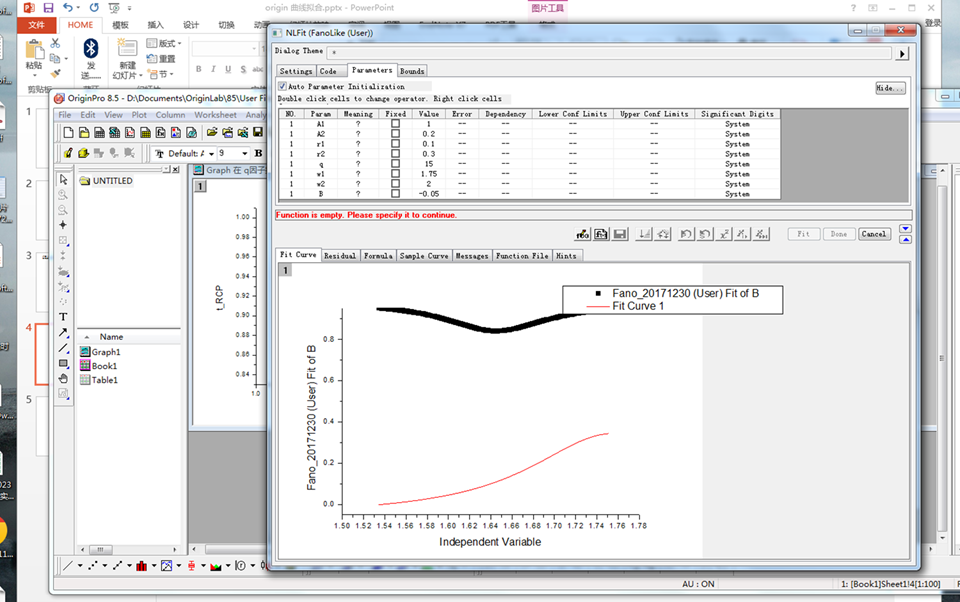This screenshot has height=602, width=960.
Task: Click the New Project icon in Origin toolbar
Action: [x=69, y=132]
